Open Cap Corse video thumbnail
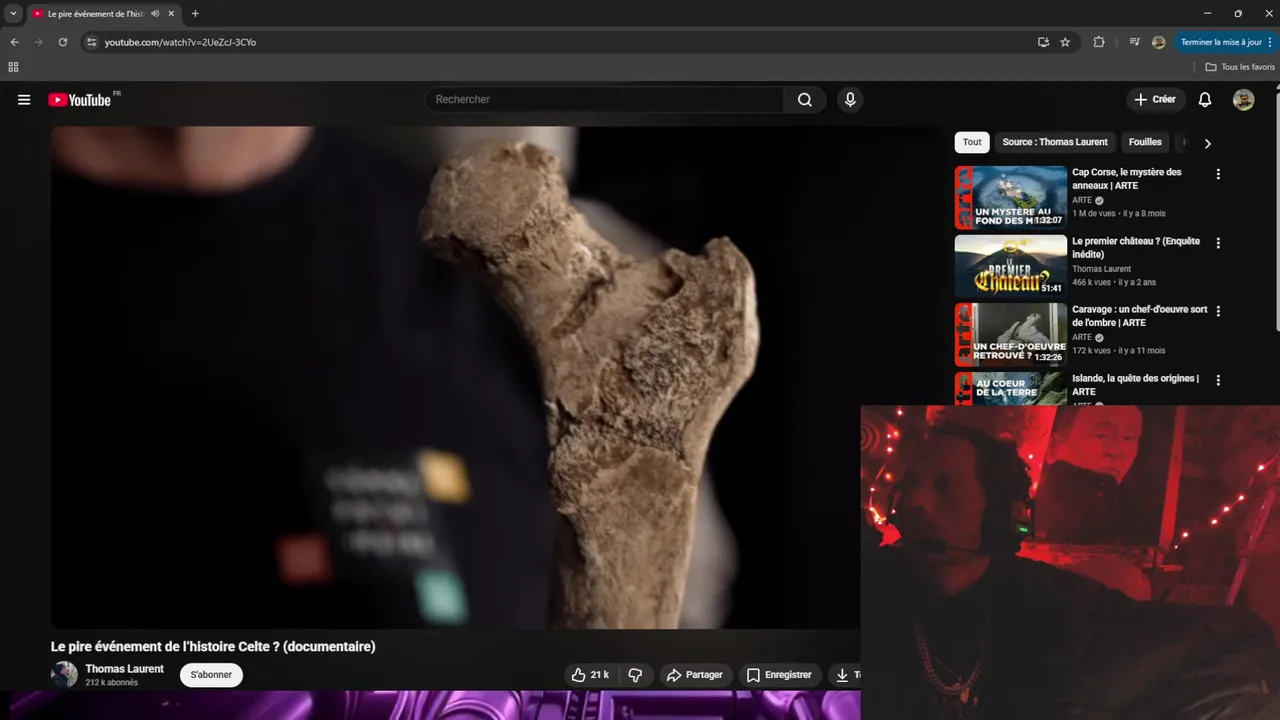This screenshot has height=720, width=1280. (1011, 197)
